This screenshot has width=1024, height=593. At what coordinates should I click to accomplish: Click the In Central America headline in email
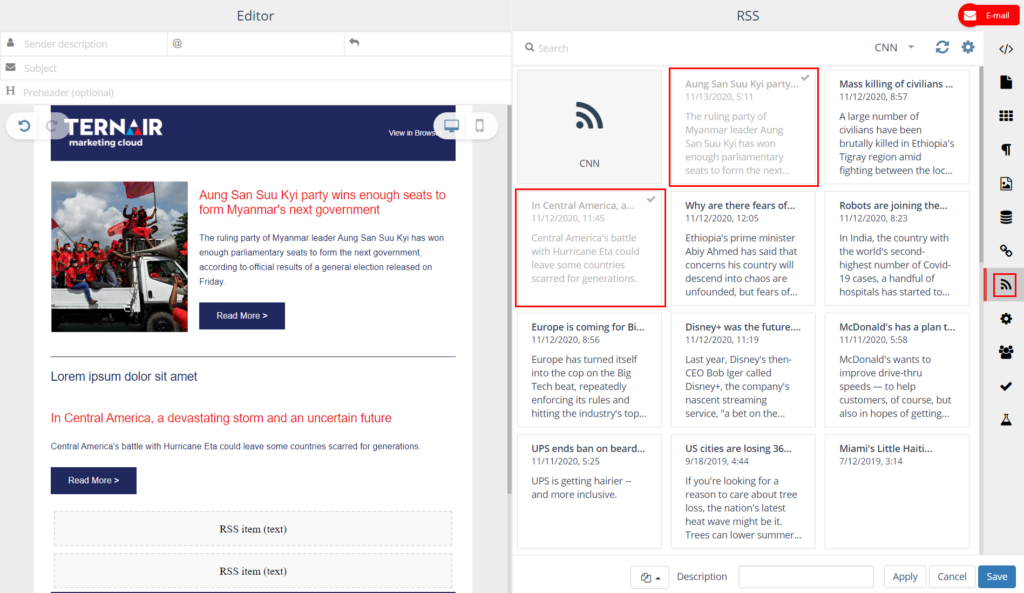click(221, 418)
